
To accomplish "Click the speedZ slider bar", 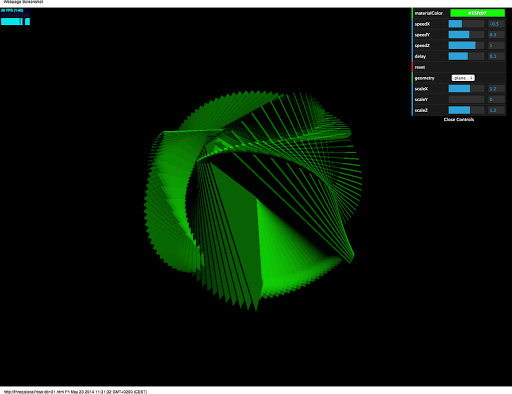I will [466, 45].
